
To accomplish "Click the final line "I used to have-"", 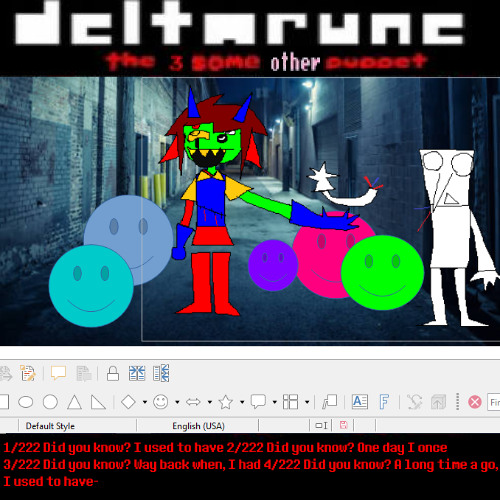I will pyautogui.click(x=51, y=481).
